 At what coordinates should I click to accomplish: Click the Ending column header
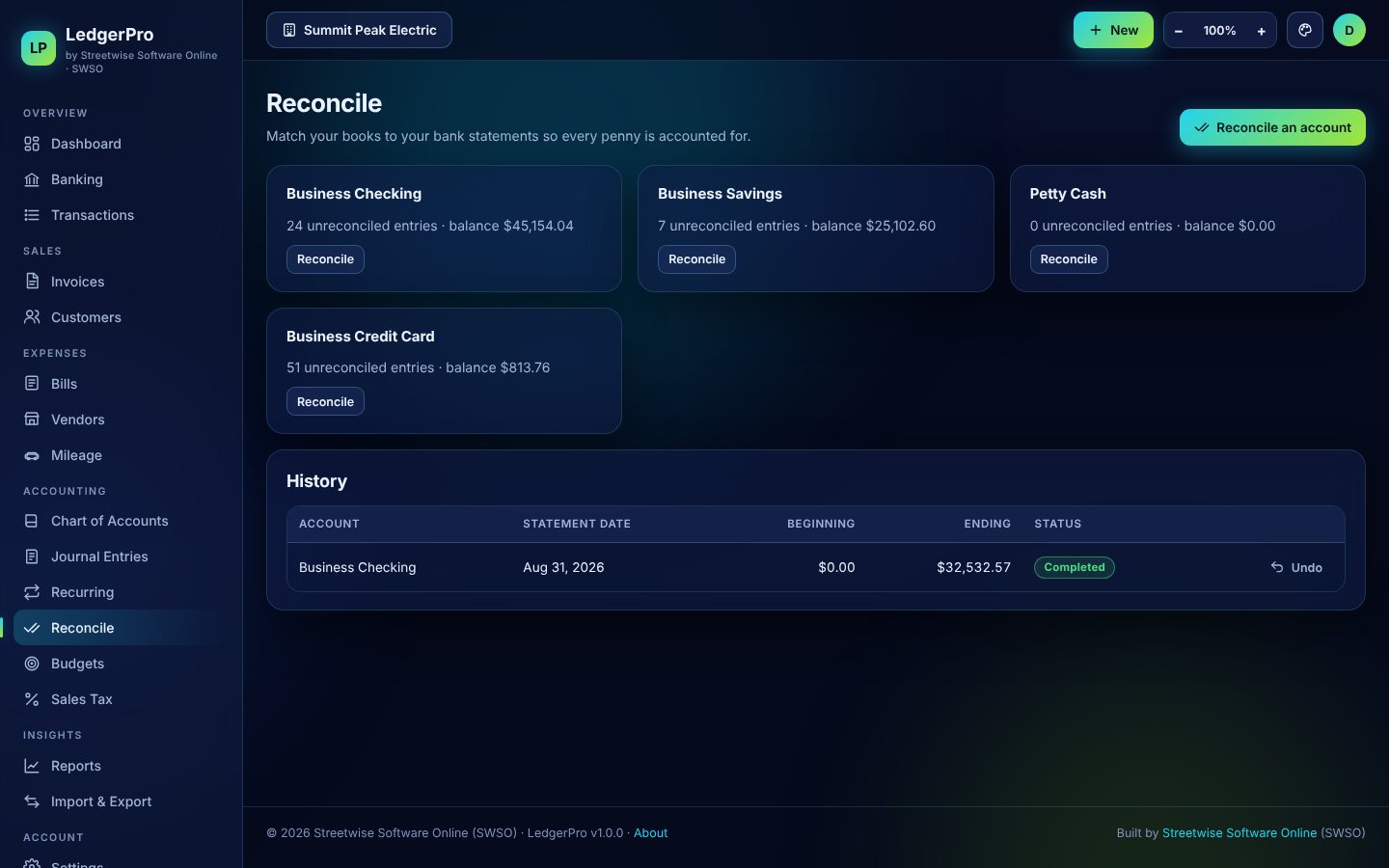coord(988,524)
